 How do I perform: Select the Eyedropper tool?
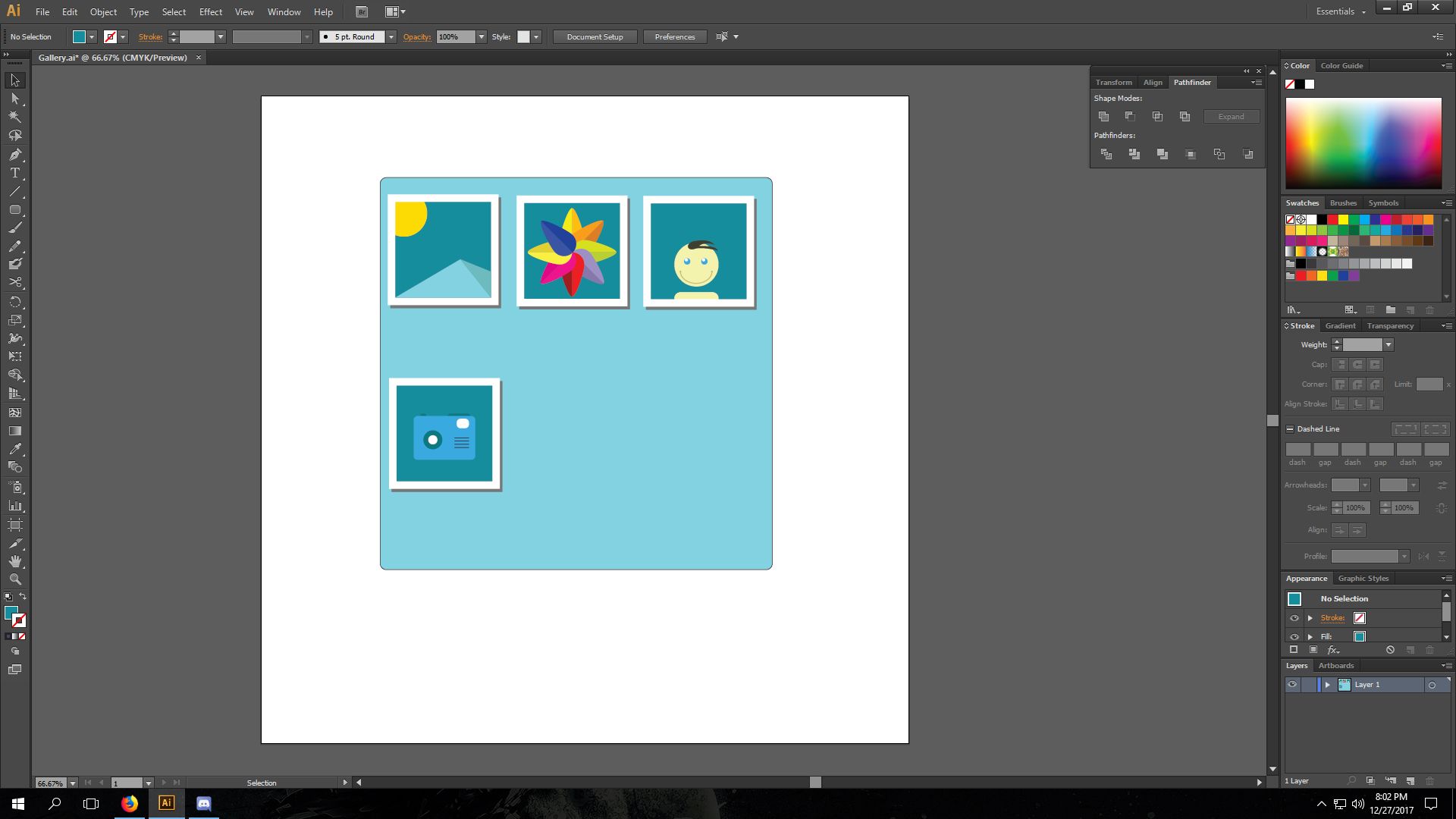point(14,449)
